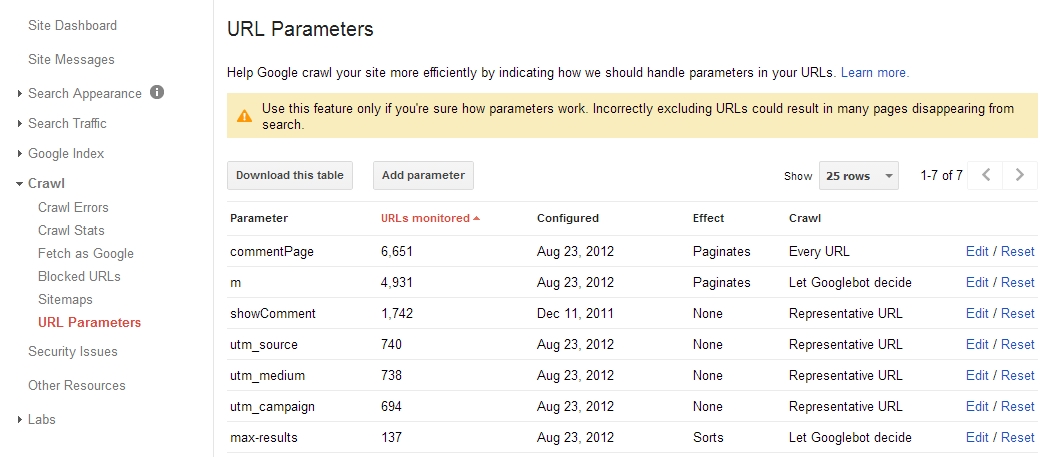Viewport: 1057px width, 457px height.
Task: Select Sitemaps in the sidebar
Action: (x=65, y=299)
